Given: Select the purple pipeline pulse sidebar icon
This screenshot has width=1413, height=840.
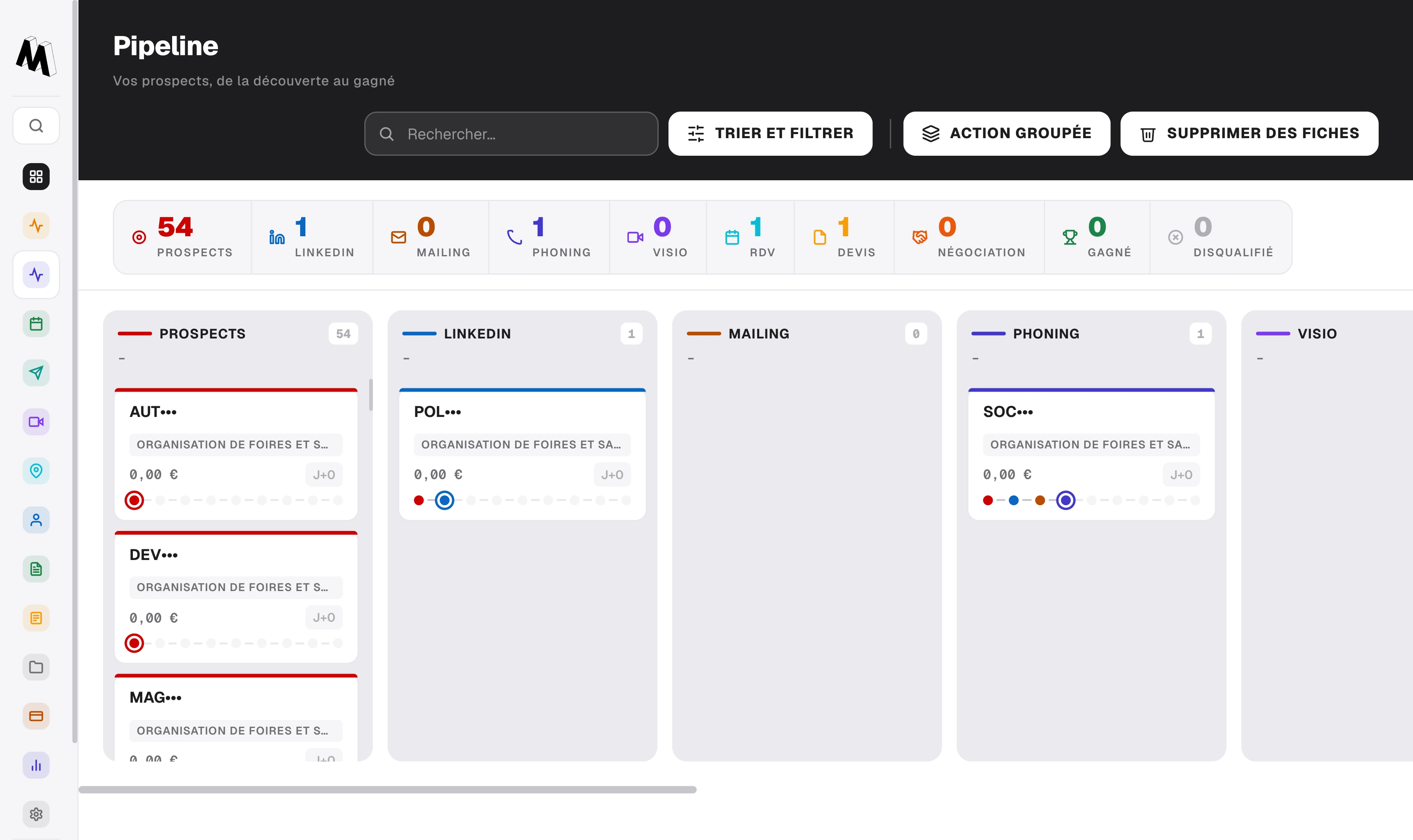Looking at the screenshot, I should [36, 275].
